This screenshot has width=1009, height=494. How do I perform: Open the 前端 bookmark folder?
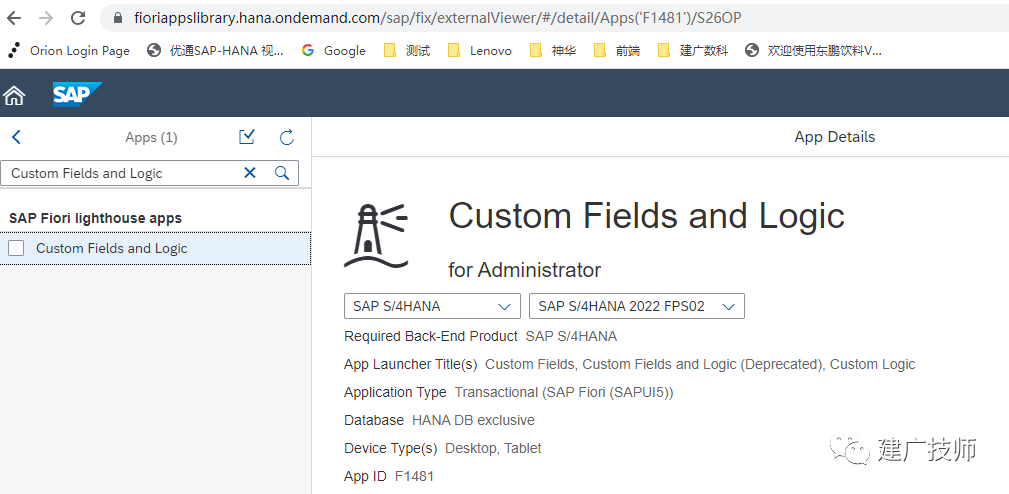pyautogui.click(x=616, y=50)
